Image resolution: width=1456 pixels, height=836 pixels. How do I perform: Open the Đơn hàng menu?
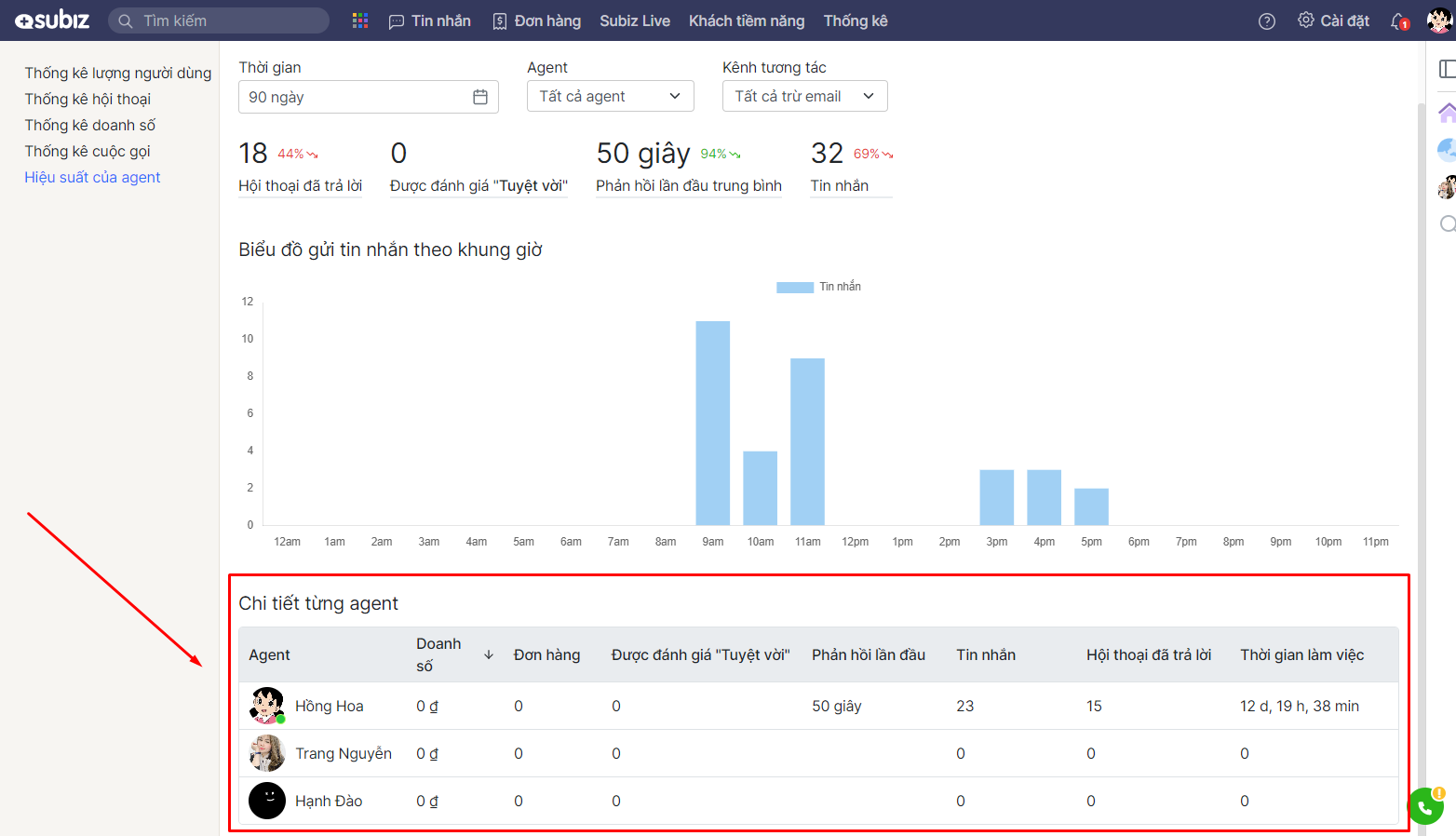[x=537, y=20]
